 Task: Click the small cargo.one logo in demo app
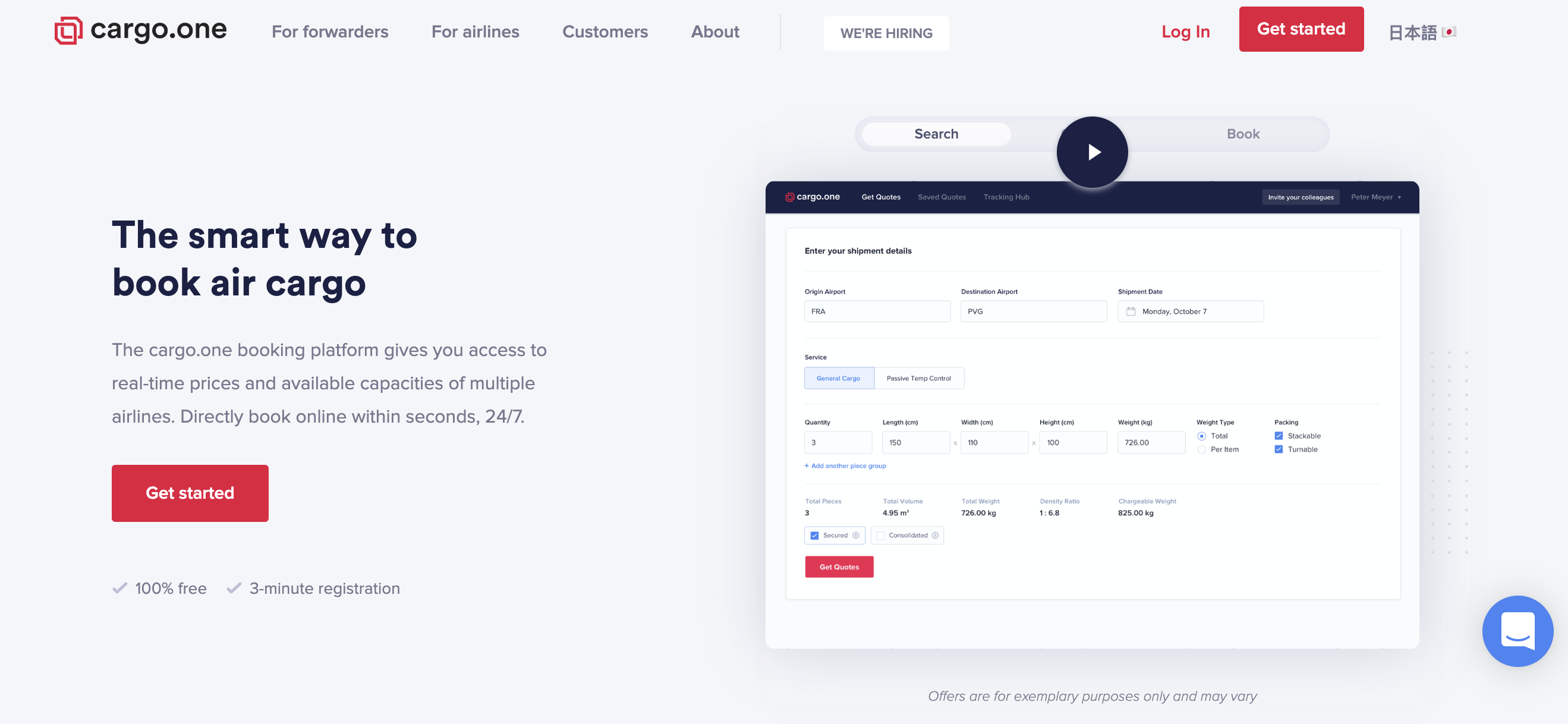pos(789,197)
